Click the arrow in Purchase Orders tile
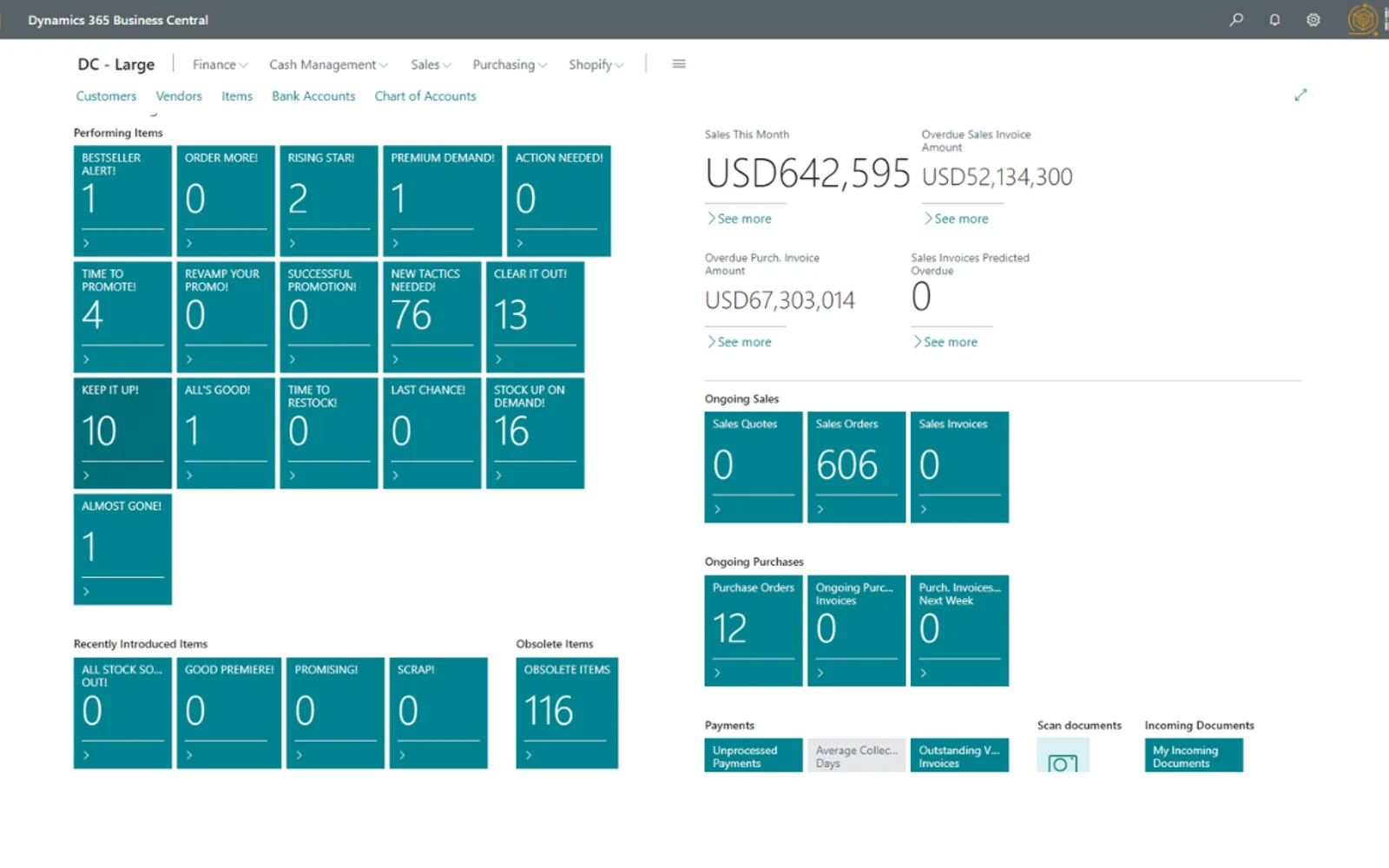The height and width of the screenshot is (868, 1389). 717,673
